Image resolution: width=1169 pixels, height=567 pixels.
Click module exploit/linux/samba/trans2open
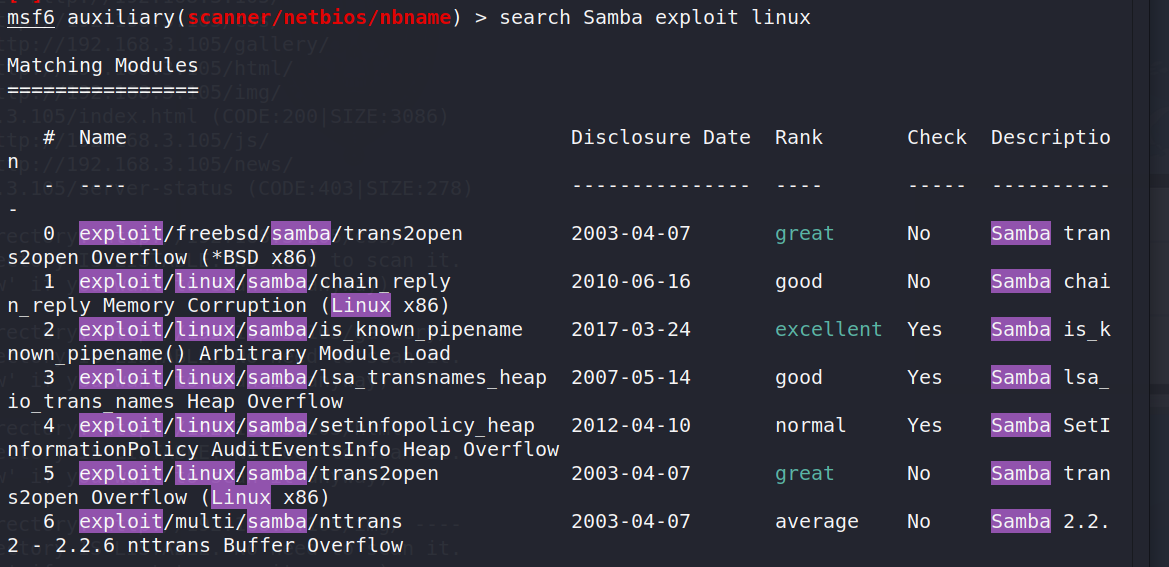point(259,473)
